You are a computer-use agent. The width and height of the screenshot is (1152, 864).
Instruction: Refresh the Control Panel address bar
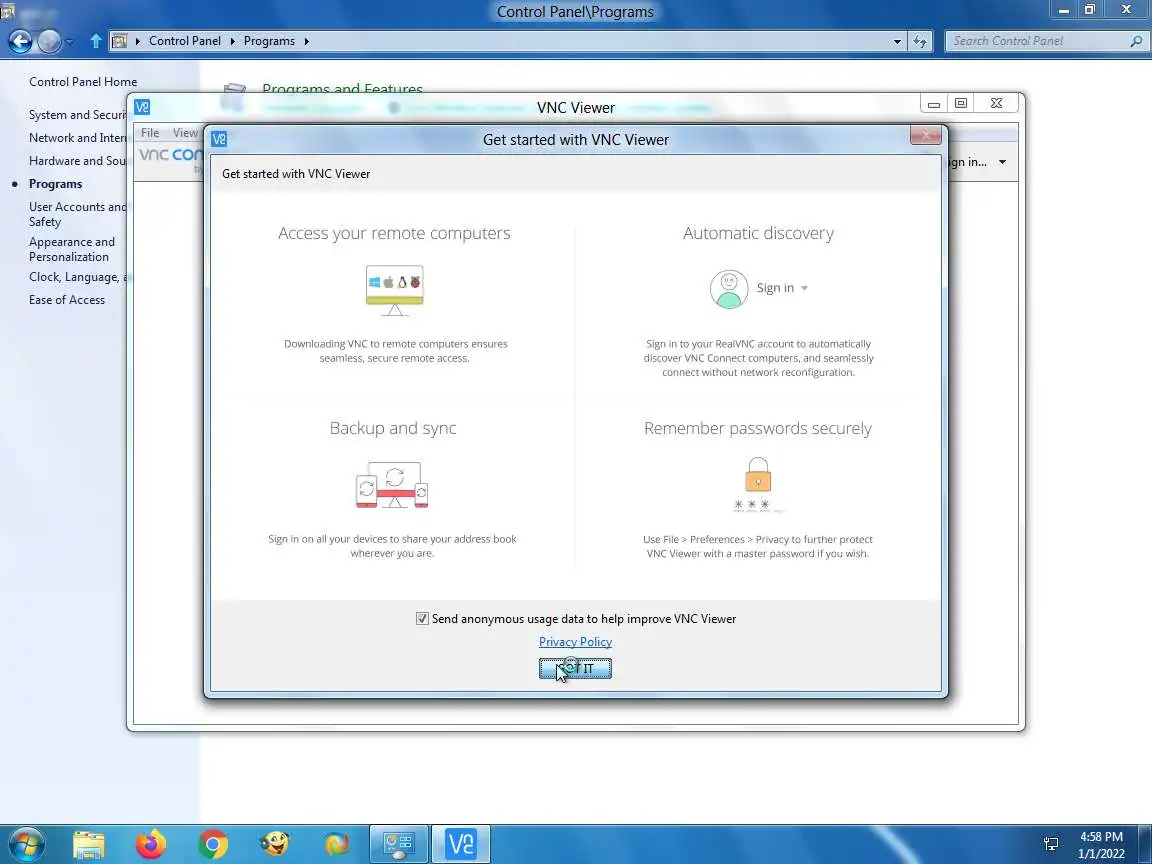[x=920, y=42]
